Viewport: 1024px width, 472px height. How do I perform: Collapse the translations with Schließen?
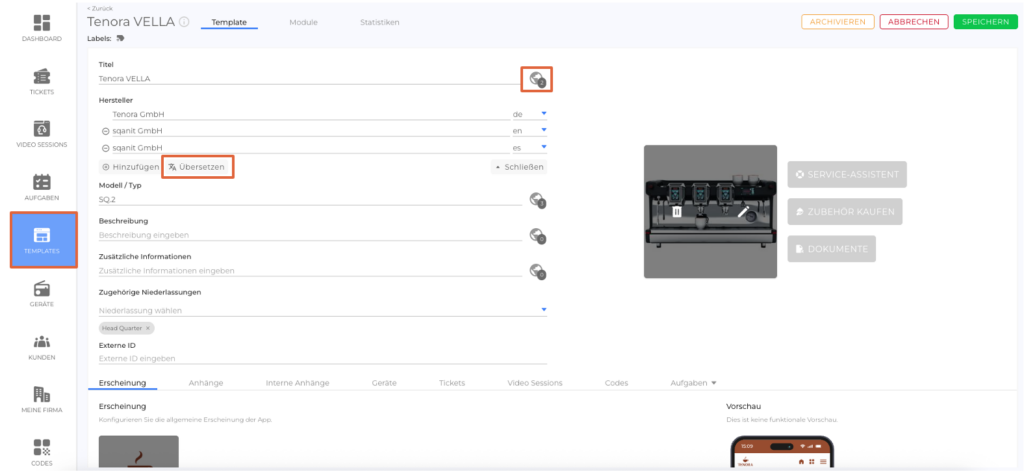[518, 167]
